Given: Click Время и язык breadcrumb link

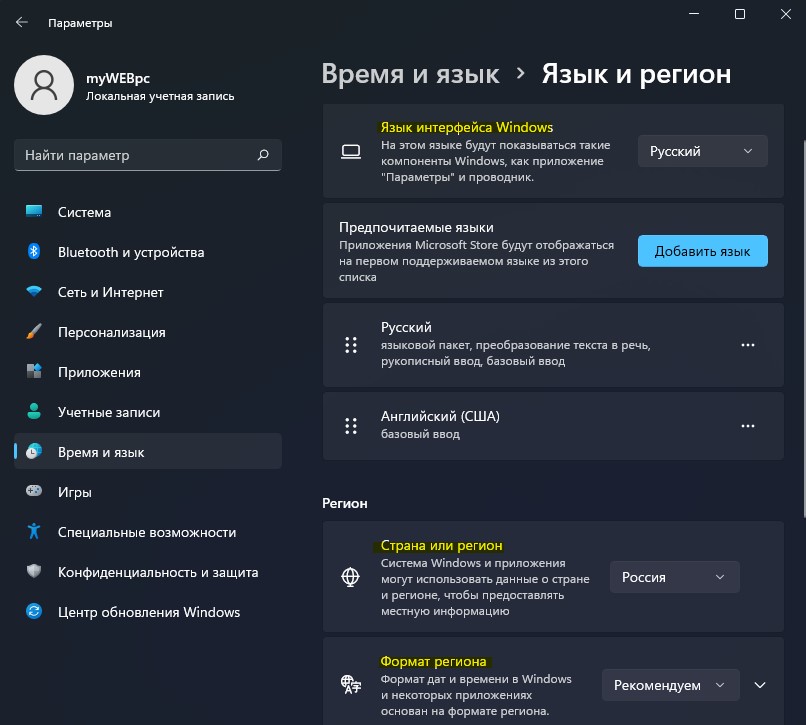Looking at the screenshot, I should point(410,74).
